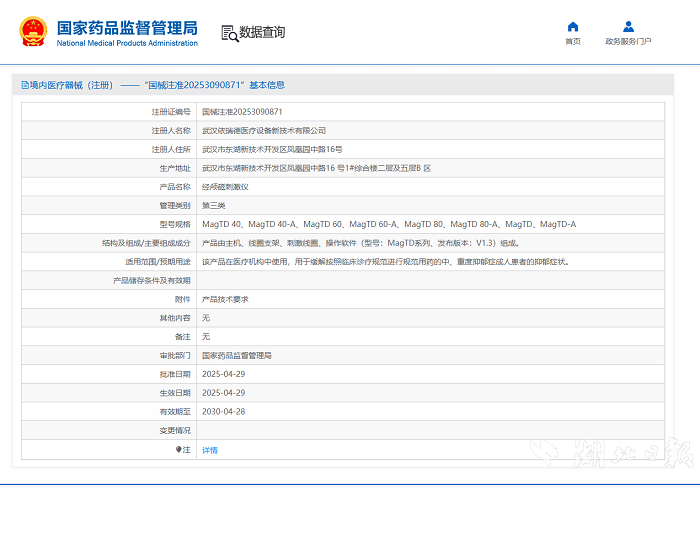This screenshot has width=700, height=545.
Task: Click the 2025-04-29 value in 生效日期 row
Action: click(x=224, y=393)
